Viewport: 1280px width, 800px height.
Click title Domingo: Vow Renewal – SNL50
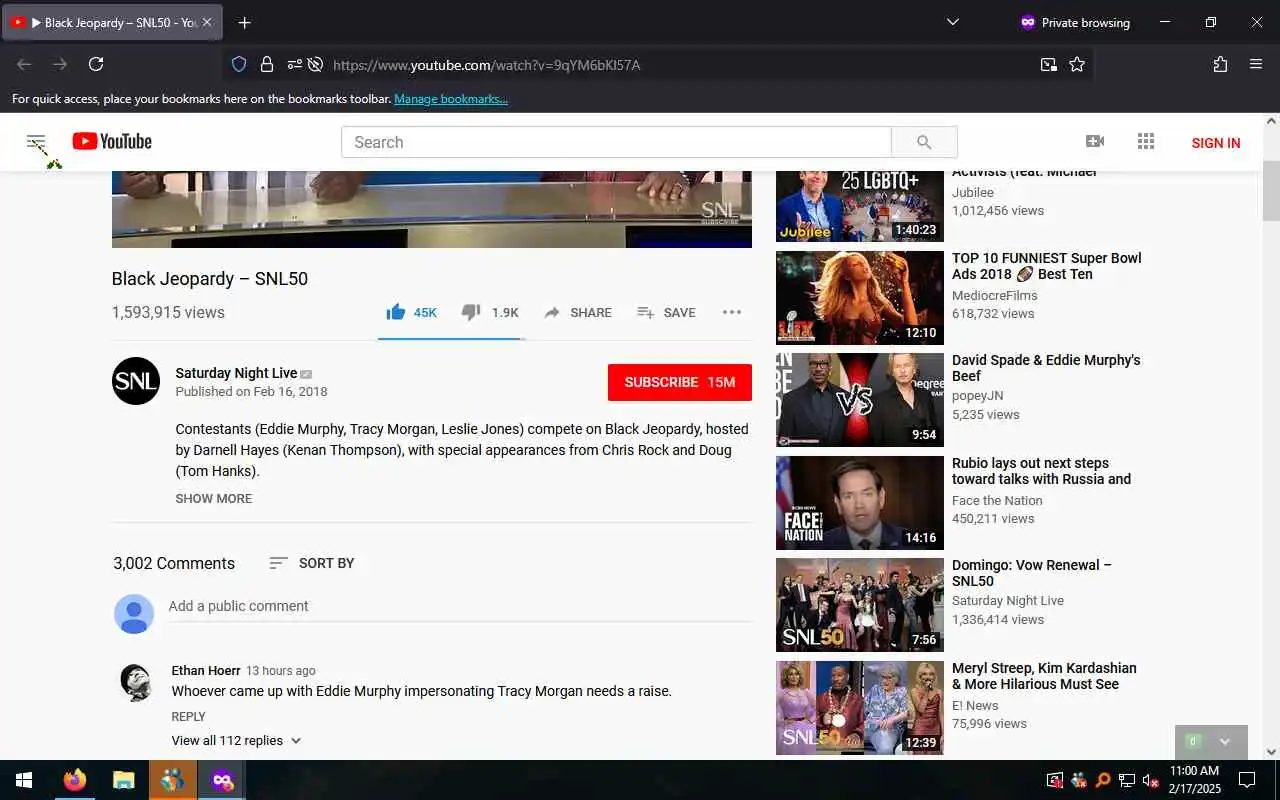click(1032, 573)
